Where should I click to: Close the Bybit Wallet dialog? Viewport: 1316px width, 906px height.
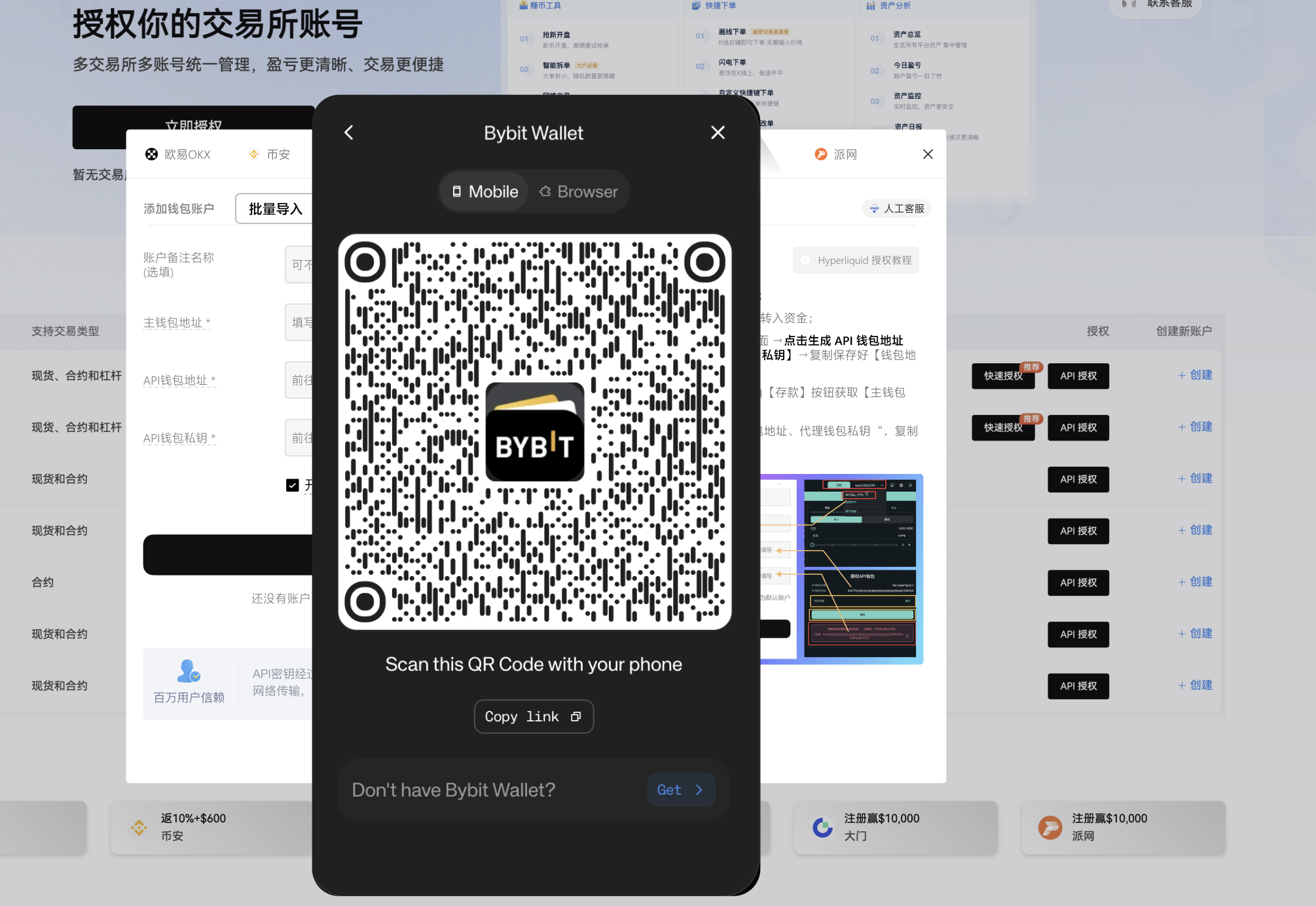coord(718,133)
